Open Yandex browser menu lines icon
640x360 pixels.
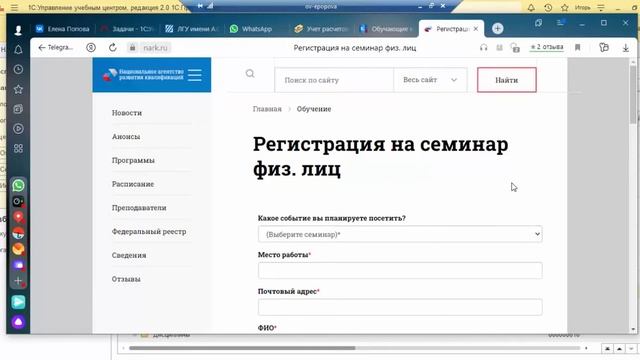[x=560, y=23]
